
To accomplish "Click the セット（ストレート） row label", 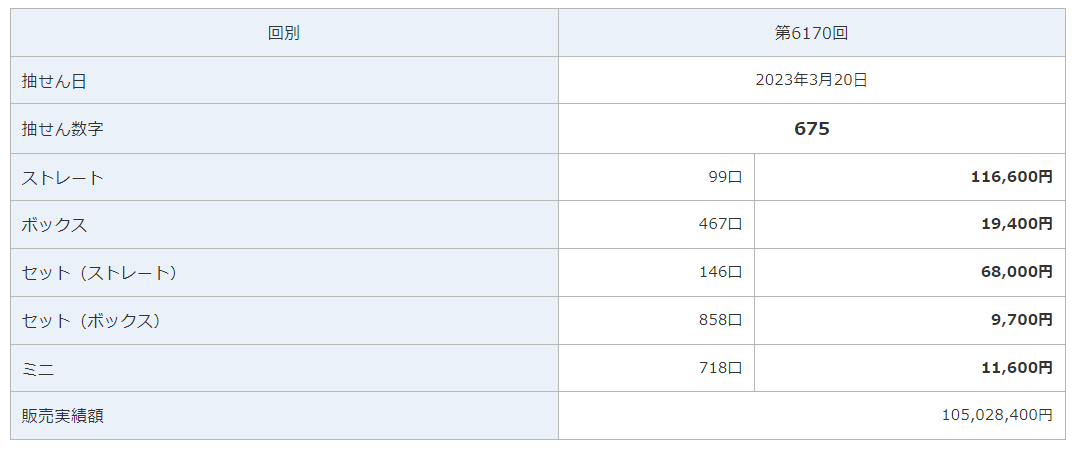I will pos(100,272).
